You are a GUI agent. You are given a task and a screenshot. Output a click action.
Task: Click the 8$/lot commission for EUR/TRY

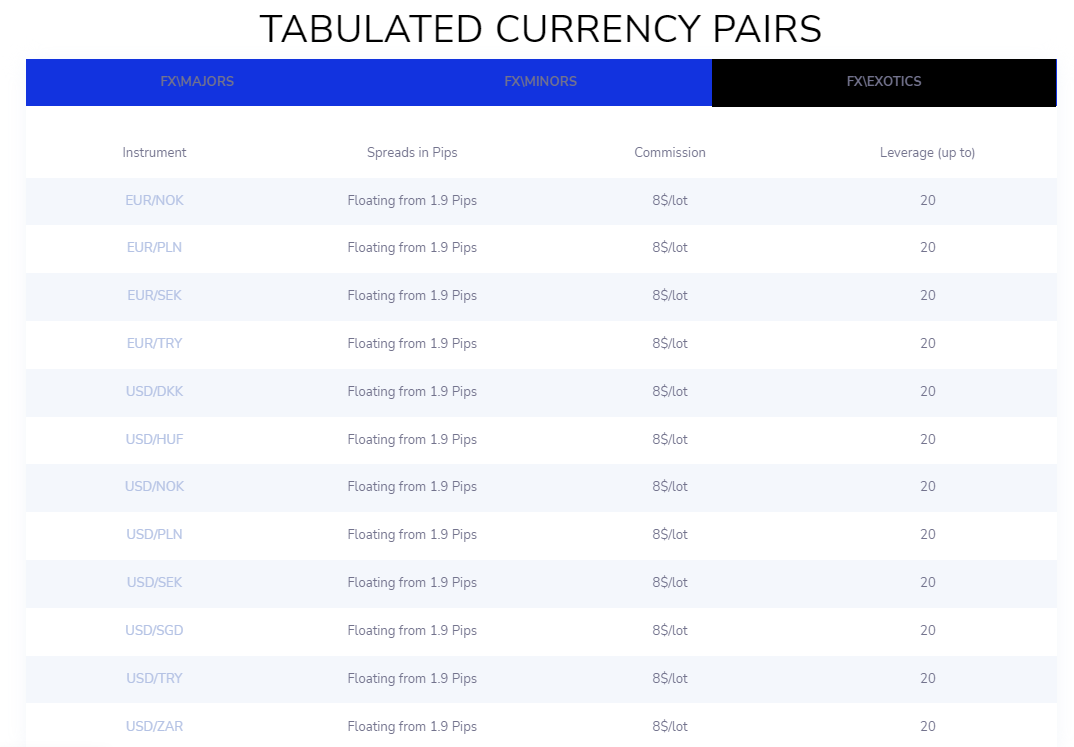pos(670,344)
